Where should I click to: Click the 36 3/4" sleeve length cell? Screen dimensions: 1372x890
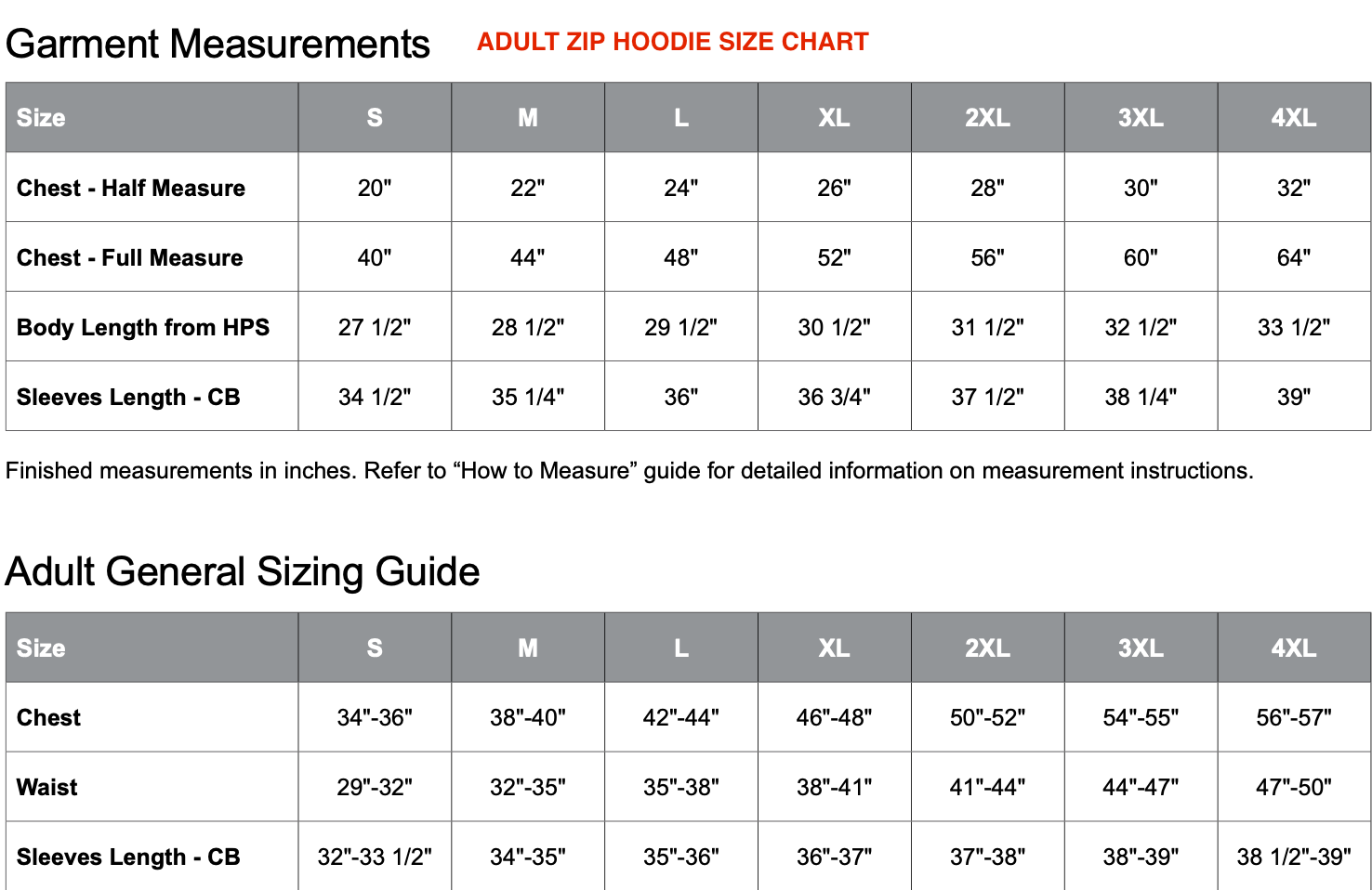coord(834,397)
